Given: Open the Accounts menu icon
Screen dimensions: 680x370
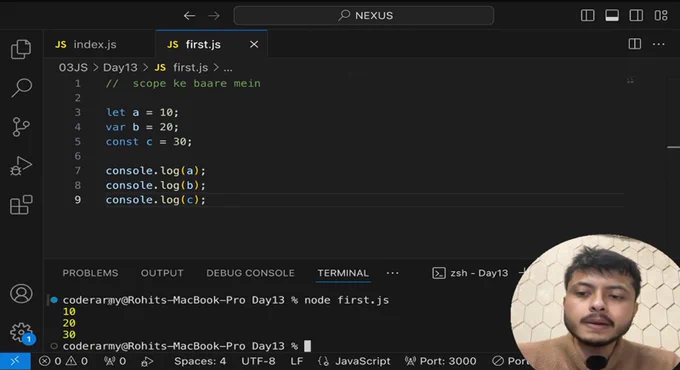Looking at the screenshot, I should (x=21, y=294).
